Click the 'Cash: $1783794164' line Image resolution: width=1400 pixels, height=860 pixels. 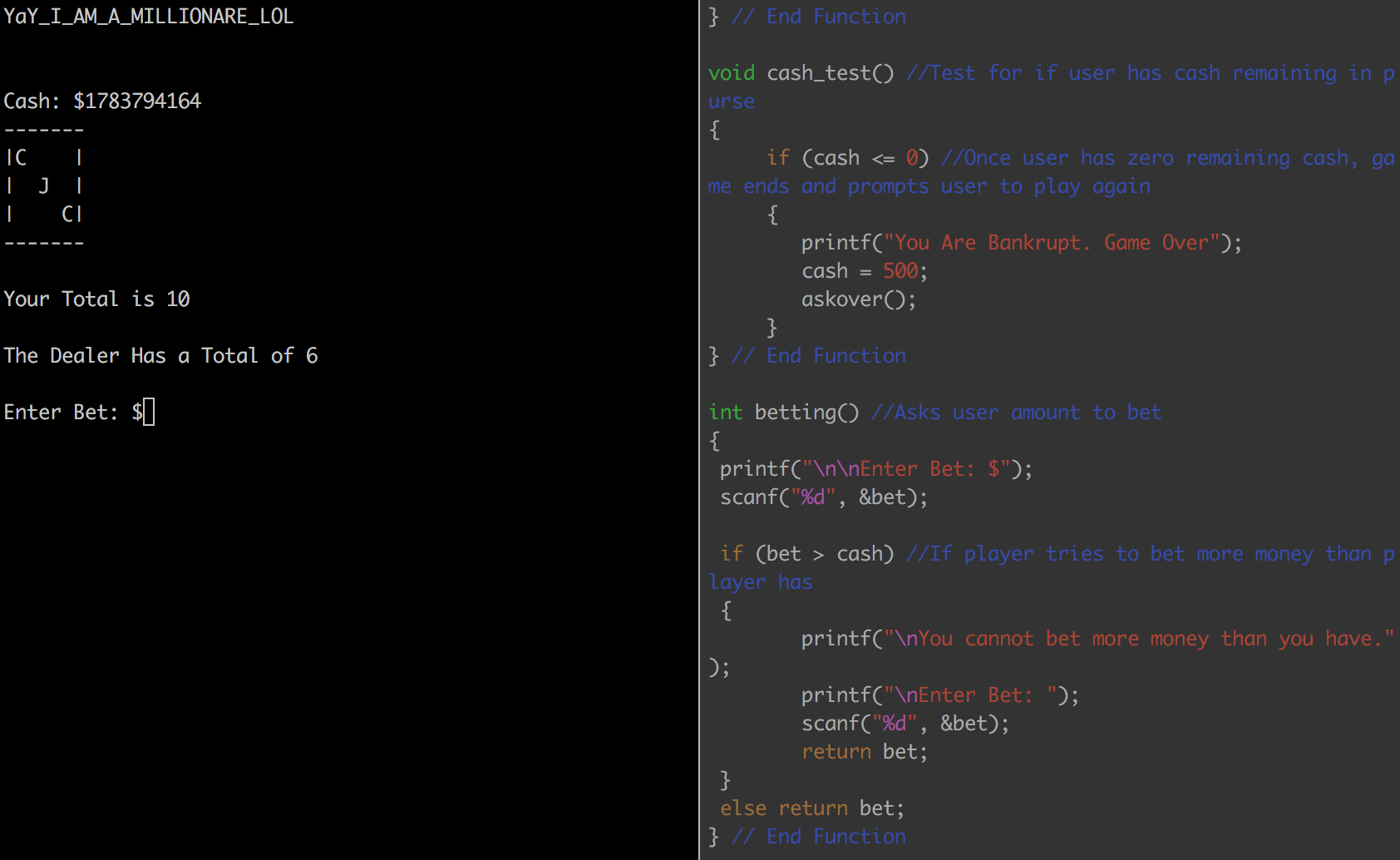coord(102,101)
